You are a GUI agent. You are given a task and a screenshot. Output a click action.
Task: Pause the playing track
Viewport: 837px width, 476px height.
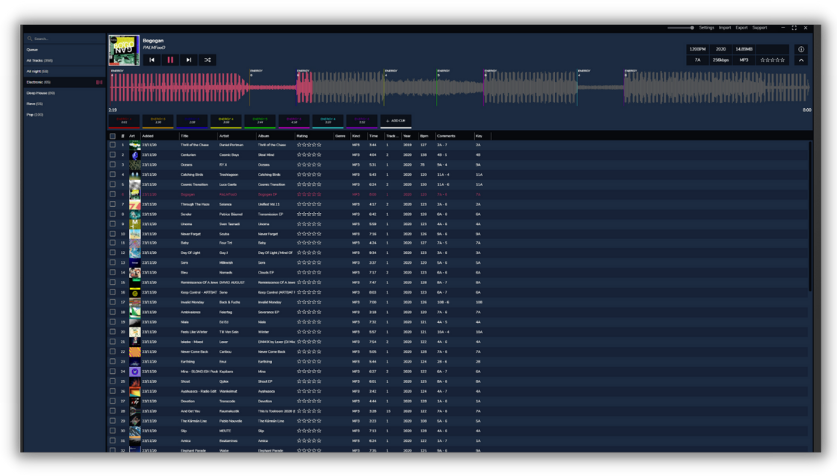[170, 60]
